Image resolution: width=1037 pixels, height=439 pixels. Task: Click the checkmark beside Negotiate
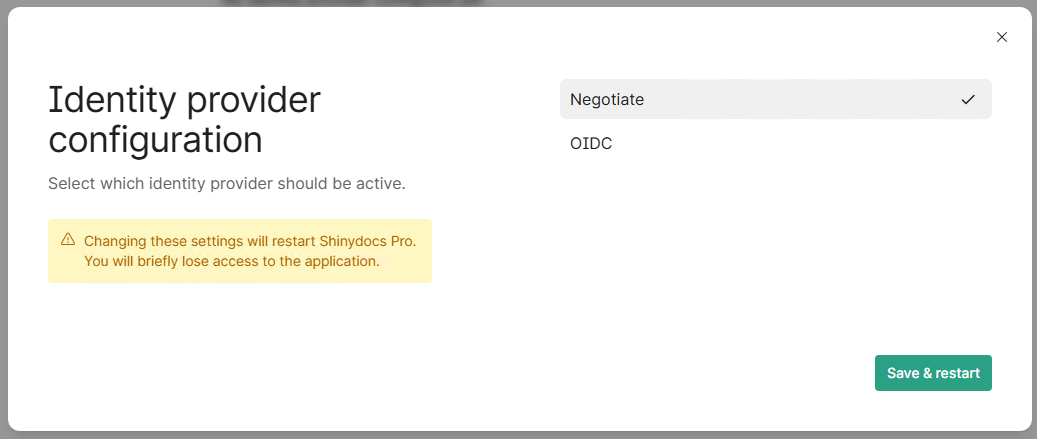967,99
